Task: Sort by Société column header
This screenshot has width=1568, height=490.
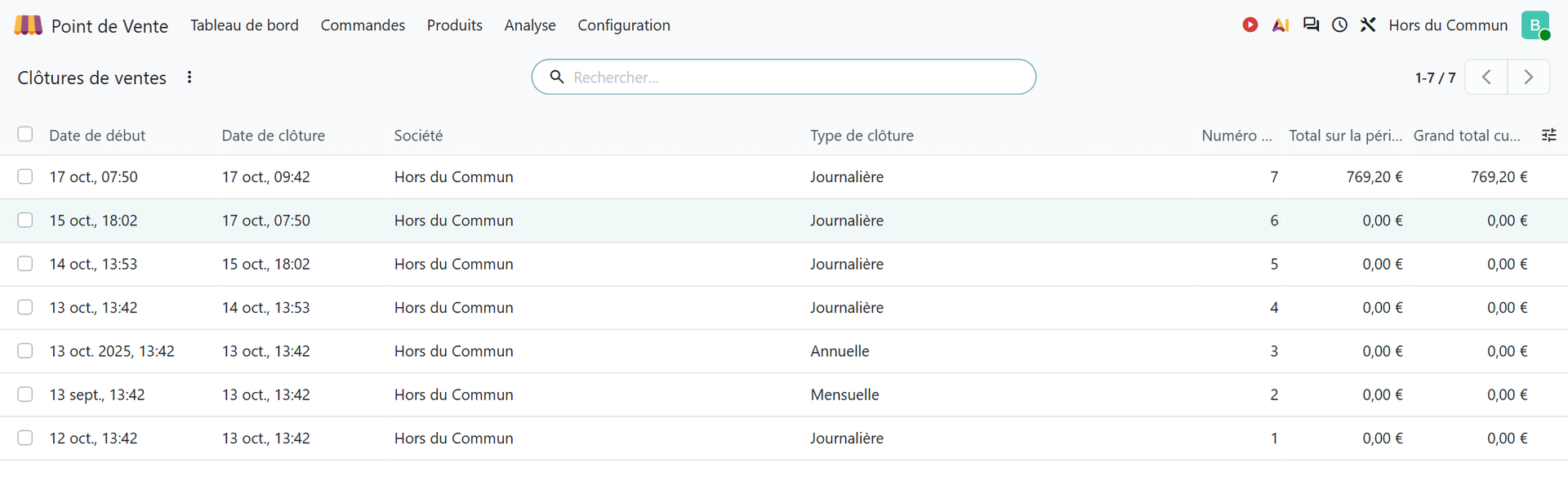Action: pyautogui.click(x=418, y=136)
